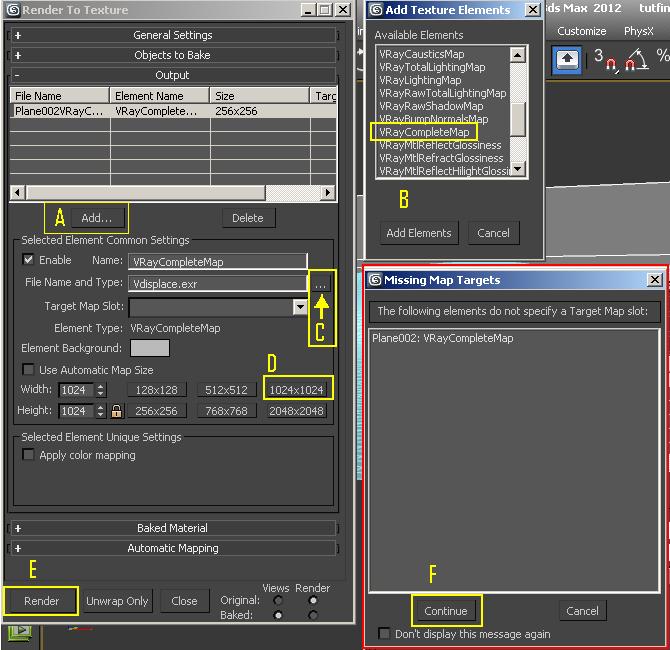Viewport: 670px width, 650px height.
Task: Select Original Render radio button
Action: coord(313,600)
